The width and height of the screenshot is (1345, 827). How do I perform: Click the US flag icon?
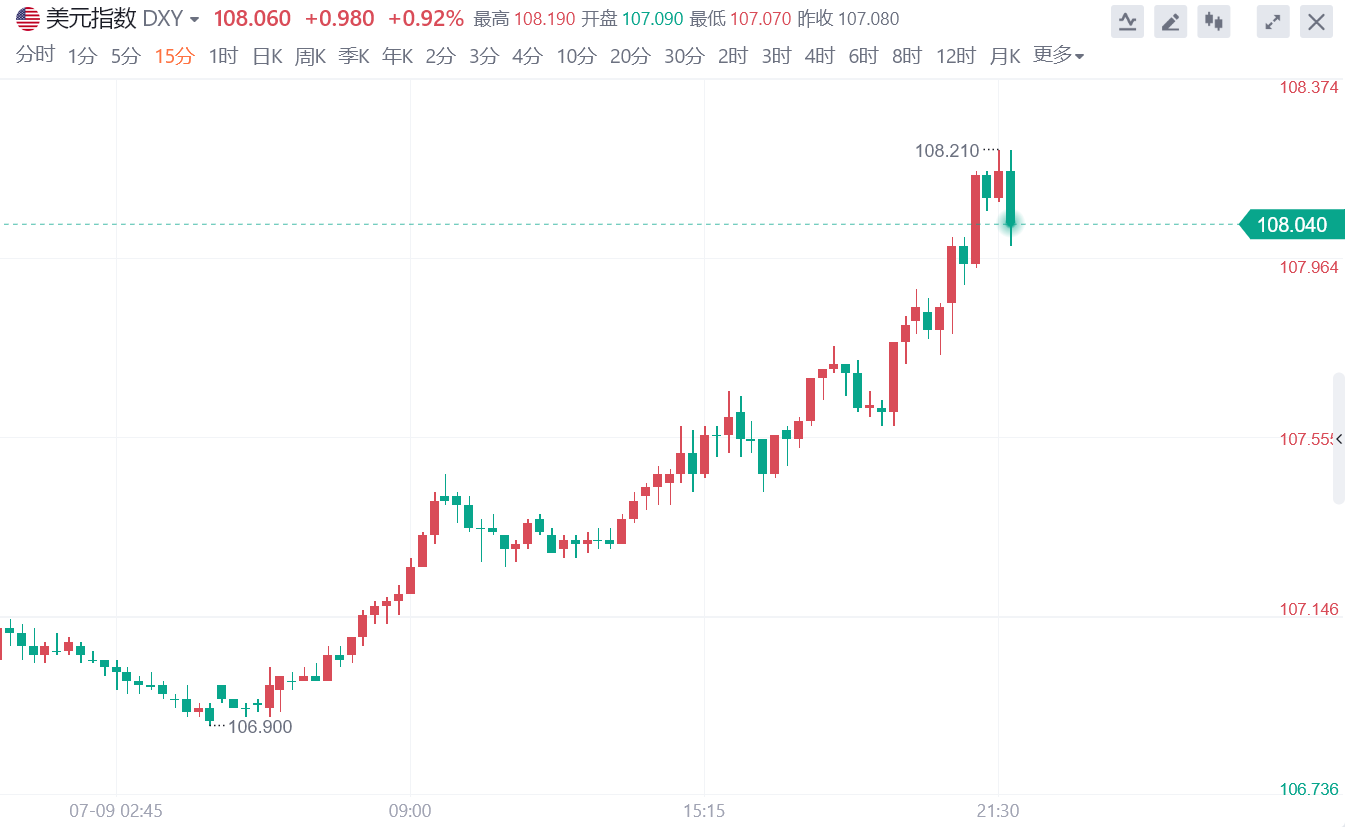click(28, 19)
